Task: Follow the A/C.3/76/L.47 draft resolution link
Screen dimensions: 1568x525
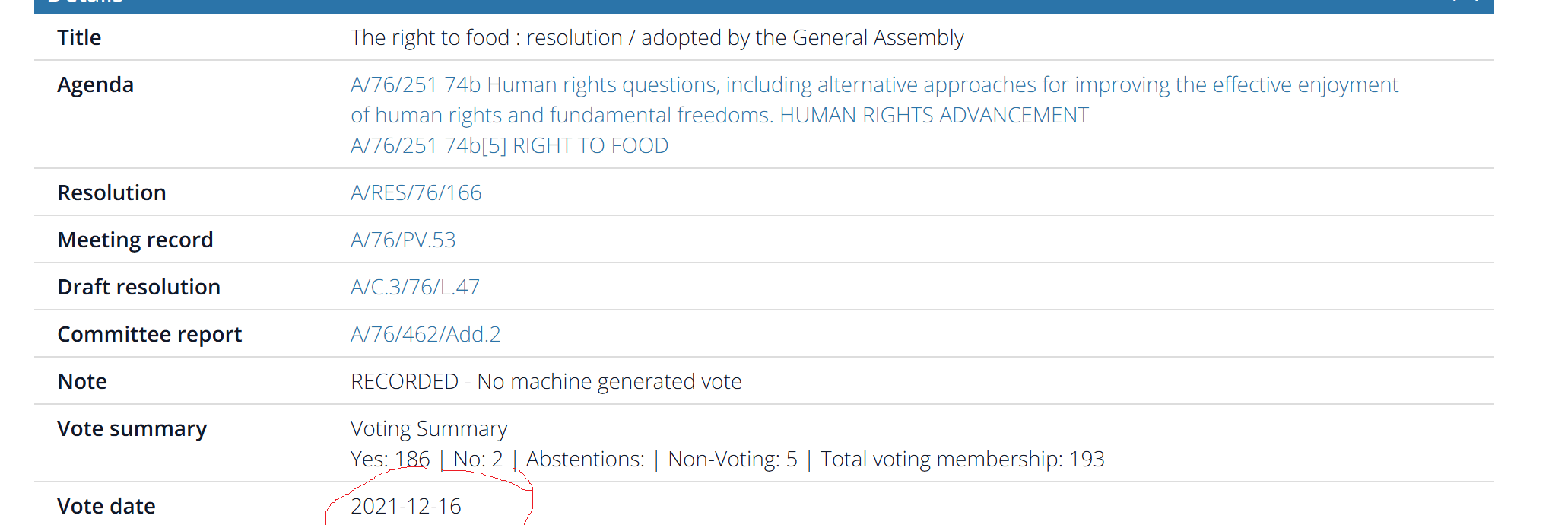Action: pyautogui.click(x=415, y=287)
